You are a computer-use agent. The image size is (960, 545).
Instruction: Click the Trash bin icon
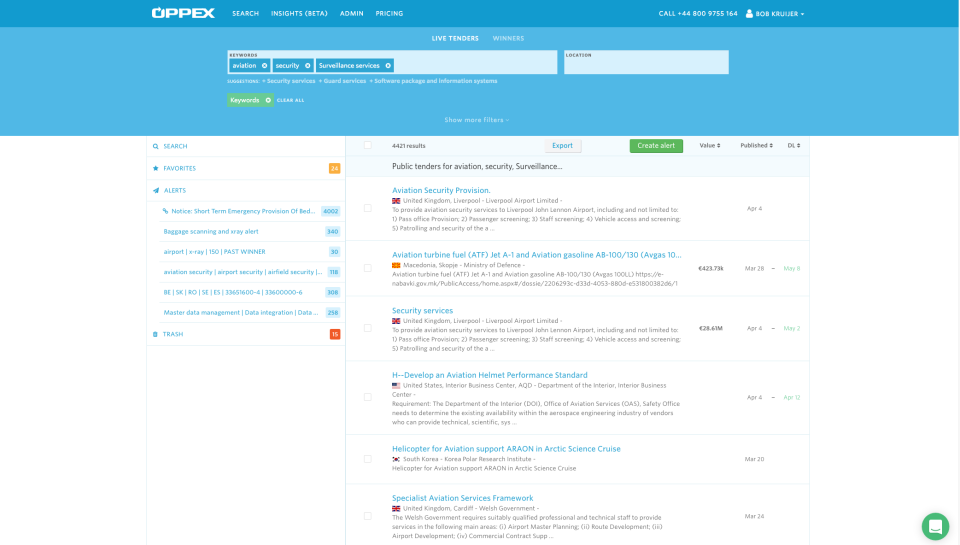[x=155, y=334]
